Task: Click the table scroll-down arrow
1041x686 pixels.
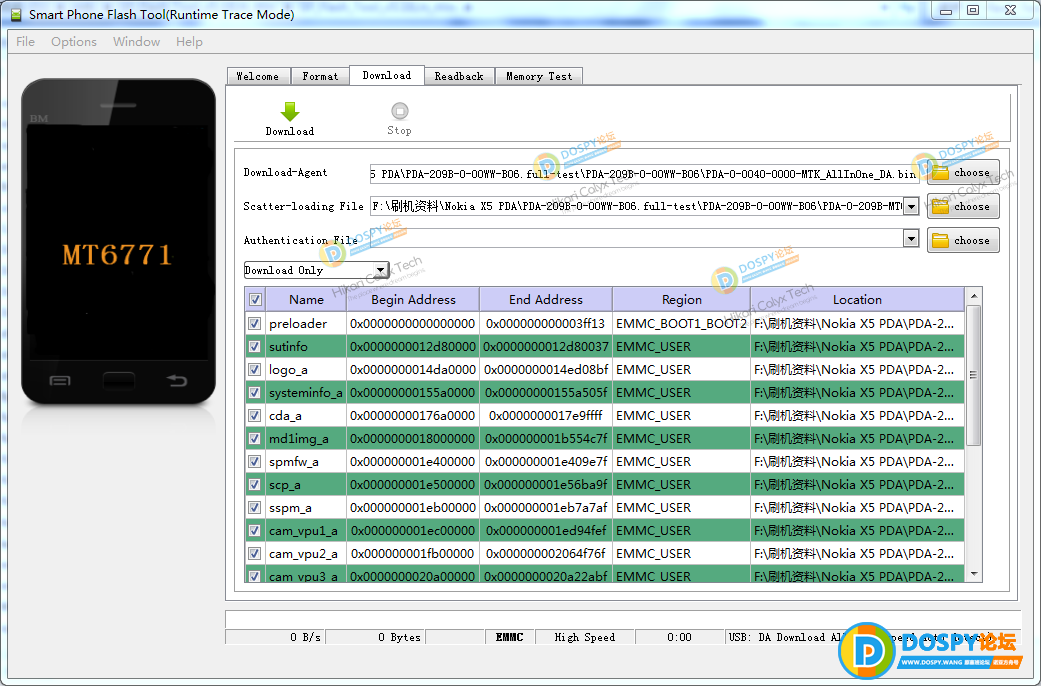Action: pos(973,574)
